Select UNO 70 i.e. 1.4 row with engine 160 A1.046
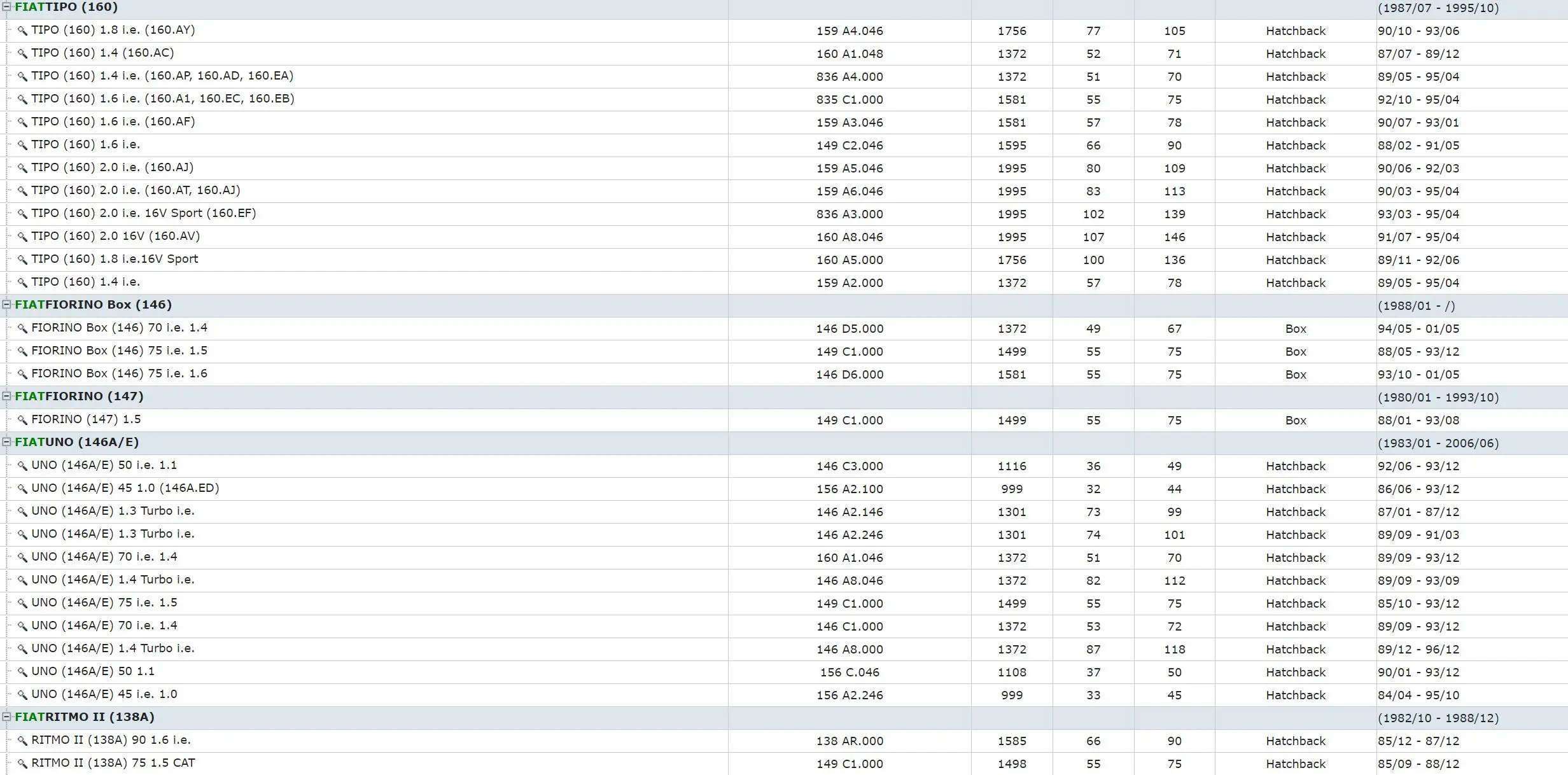 (x=784, y=557)
